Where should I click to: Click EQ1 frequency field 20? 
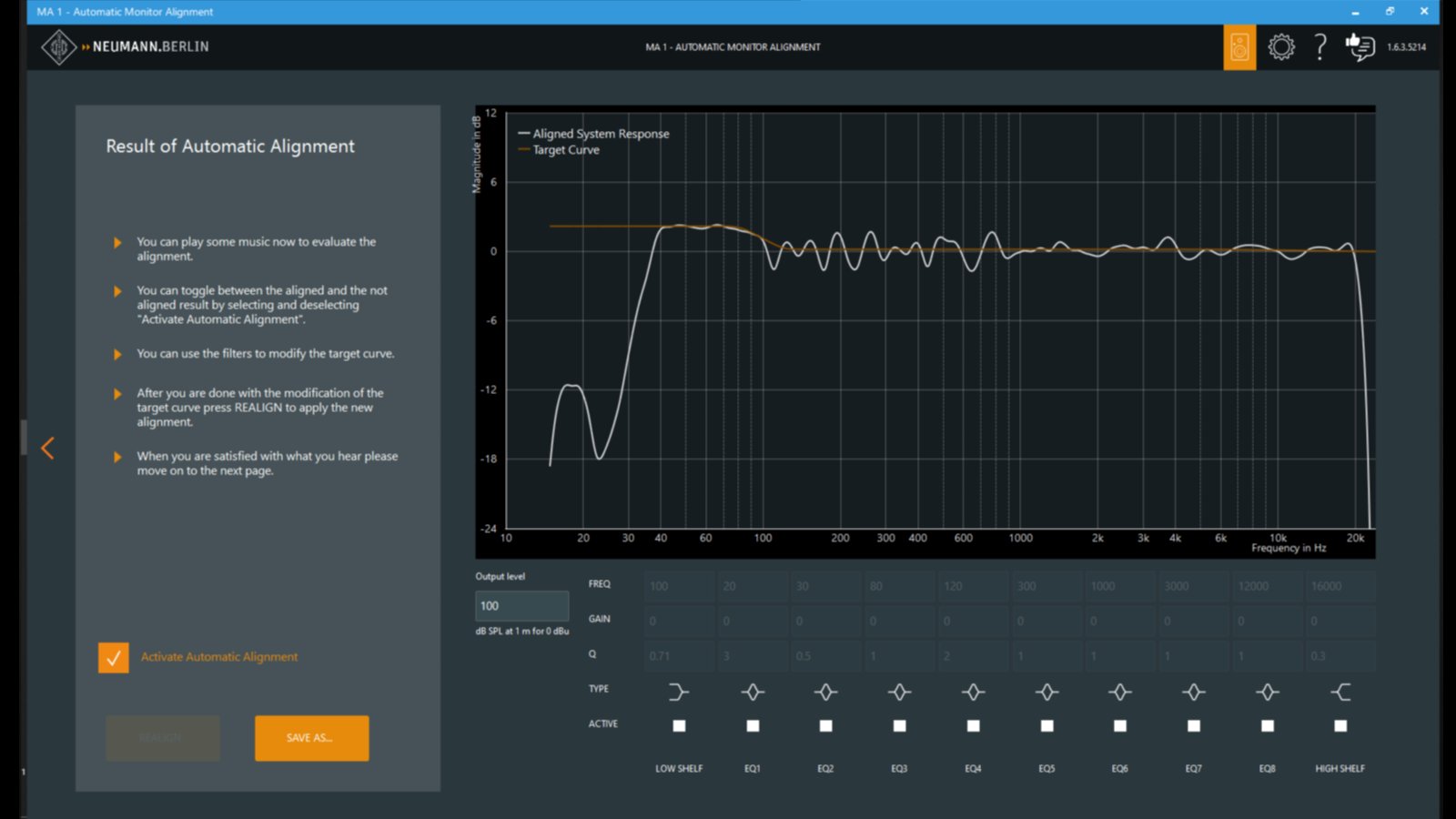pyautogui.click(x=753, y=586)
